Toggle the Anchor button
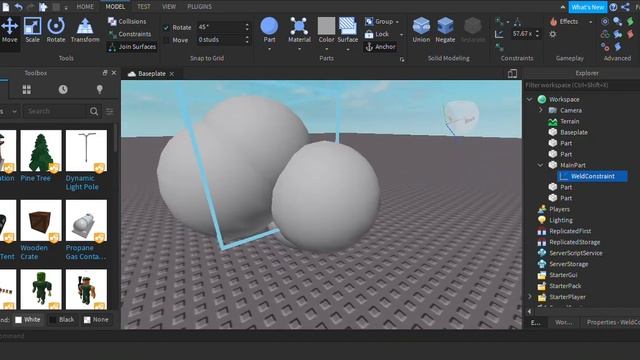The image size is (640, 360). click(x=380, y=47)
